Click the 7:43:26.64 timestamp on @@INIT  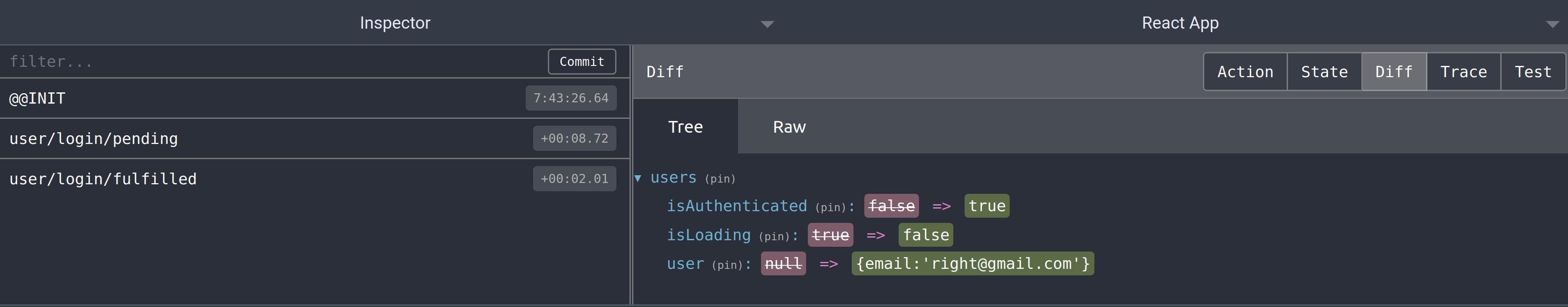coord(570,98)
